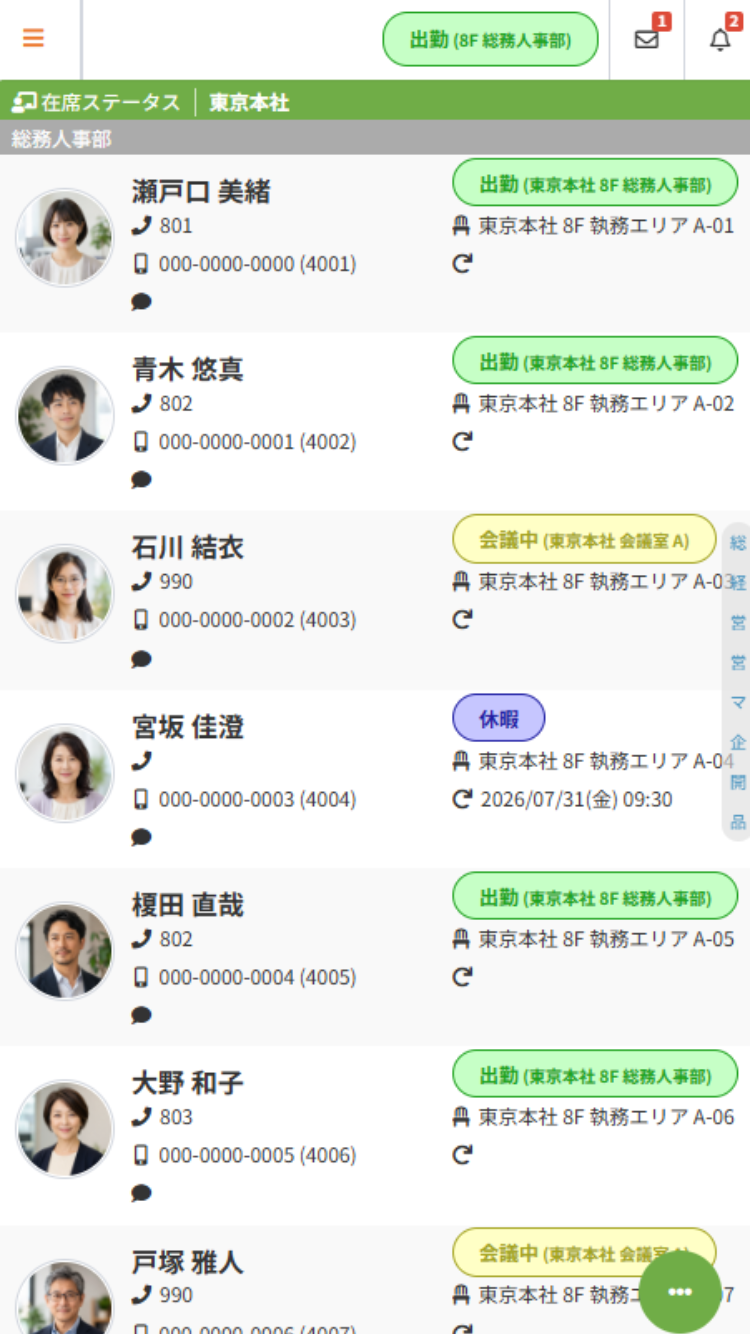Select 東京本社 in the header bar
Viewport: 750px width, 1334px height.
tap(249, 102)
